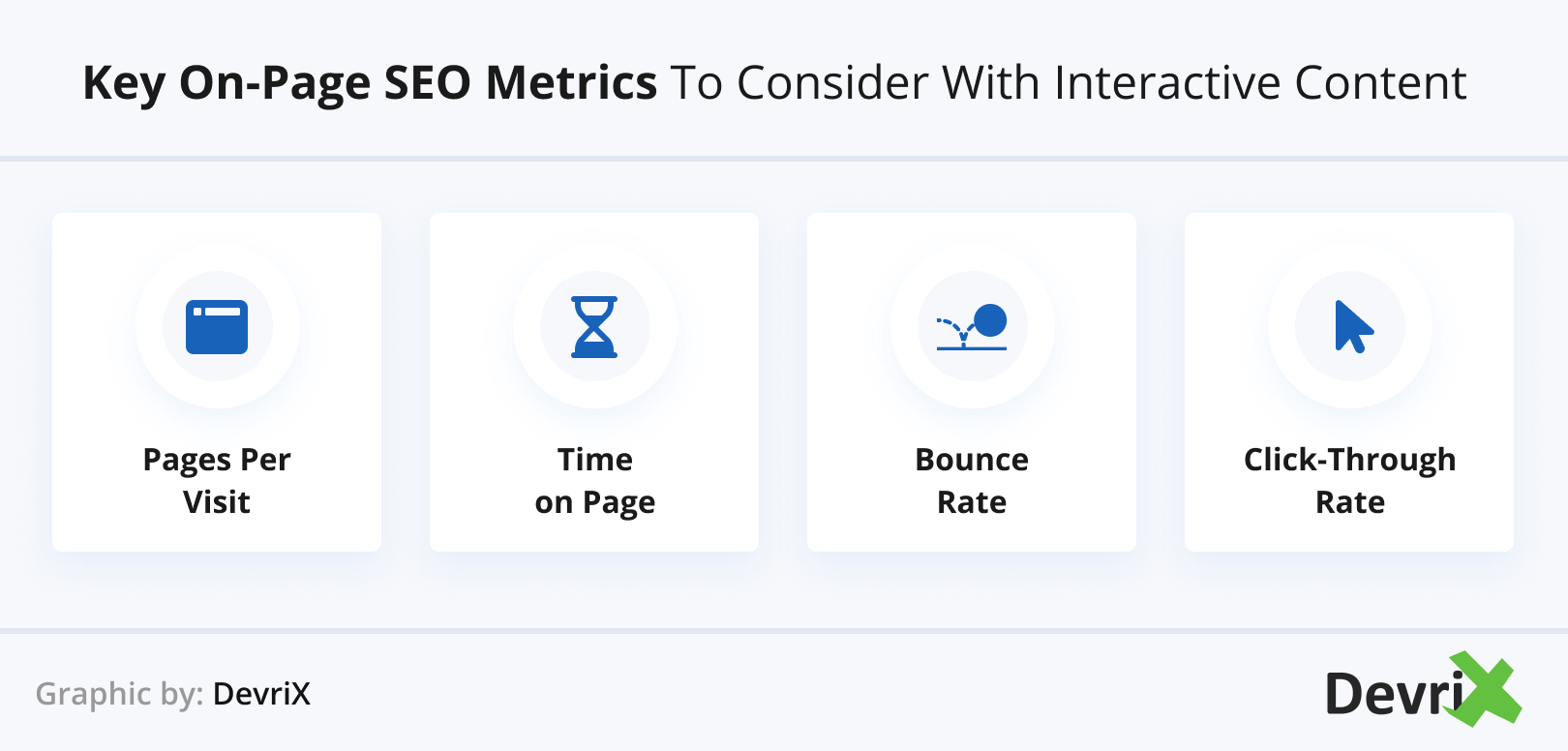Click the hourglass icon
Viewport: 1568px width, 751px height.
(x=594, y=327)
